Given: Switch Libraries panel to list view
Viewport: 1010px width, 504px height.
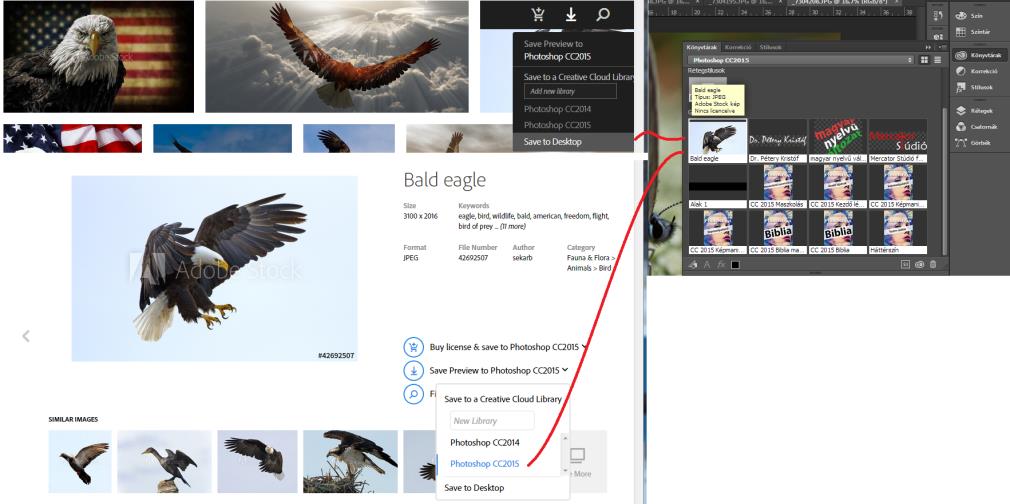Looking at the screenshot, I should 937,60.
